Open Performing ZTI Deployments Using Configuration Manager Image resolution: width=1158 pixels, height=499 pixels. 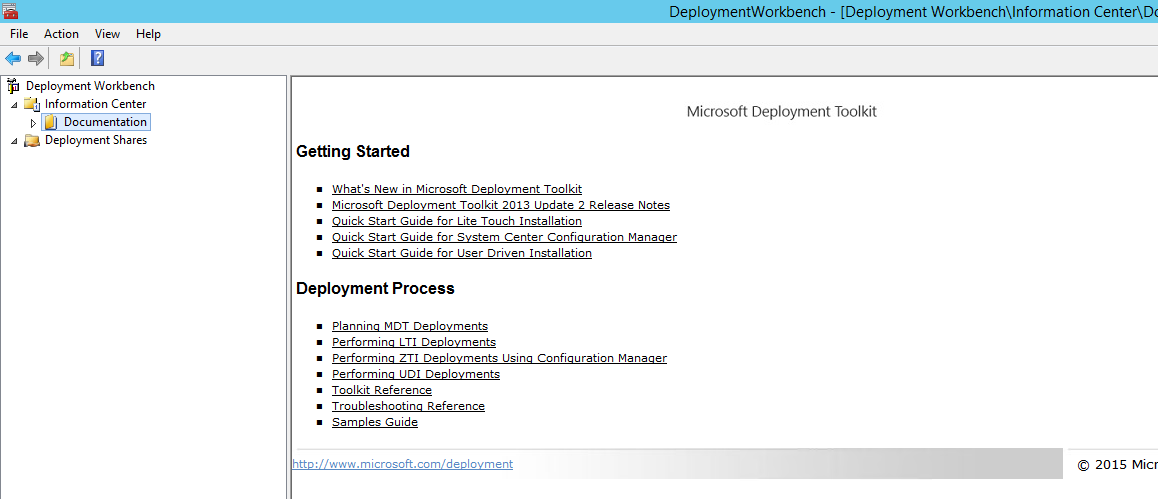coord(499,359)
